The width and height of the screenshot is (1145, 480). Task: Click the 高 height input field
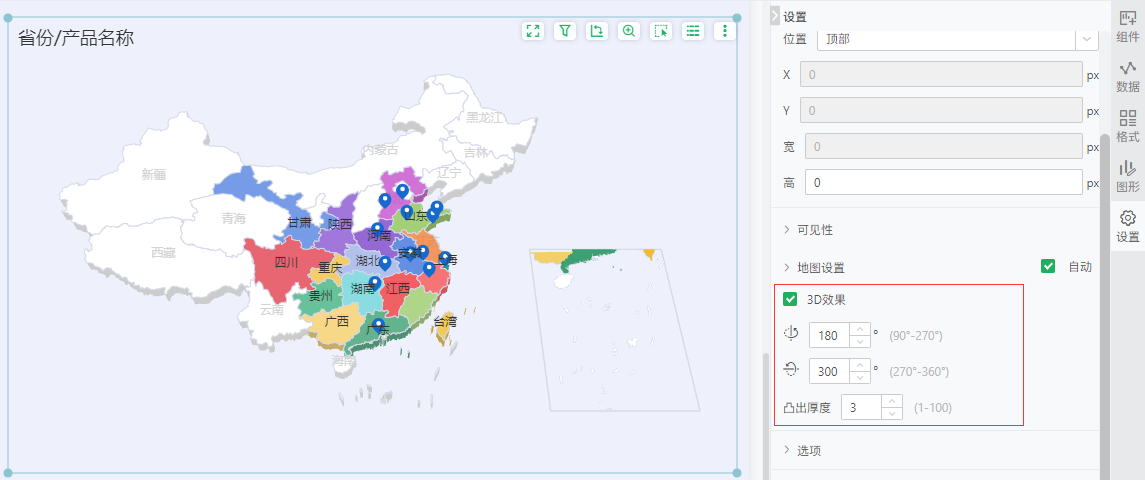(x=943, y=183)
